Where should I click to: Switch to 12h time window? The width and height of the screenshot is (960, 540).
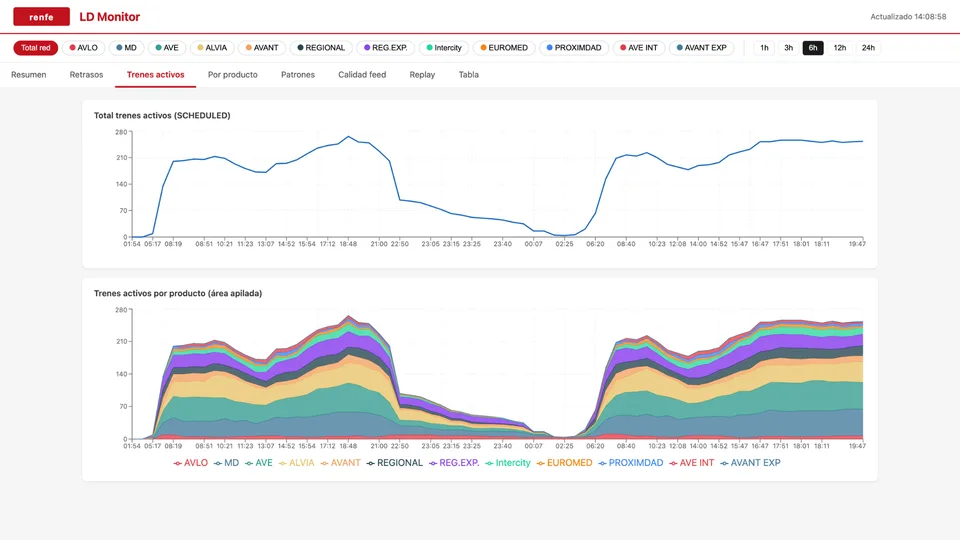pos(839,48)
